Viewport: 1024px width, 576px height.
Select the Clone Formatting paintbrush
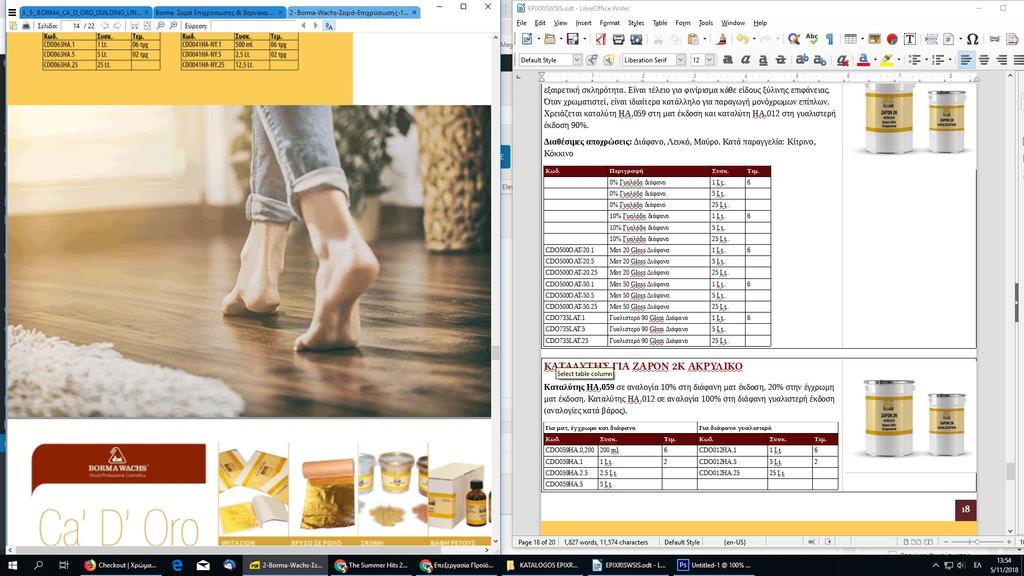click(722, 40)
